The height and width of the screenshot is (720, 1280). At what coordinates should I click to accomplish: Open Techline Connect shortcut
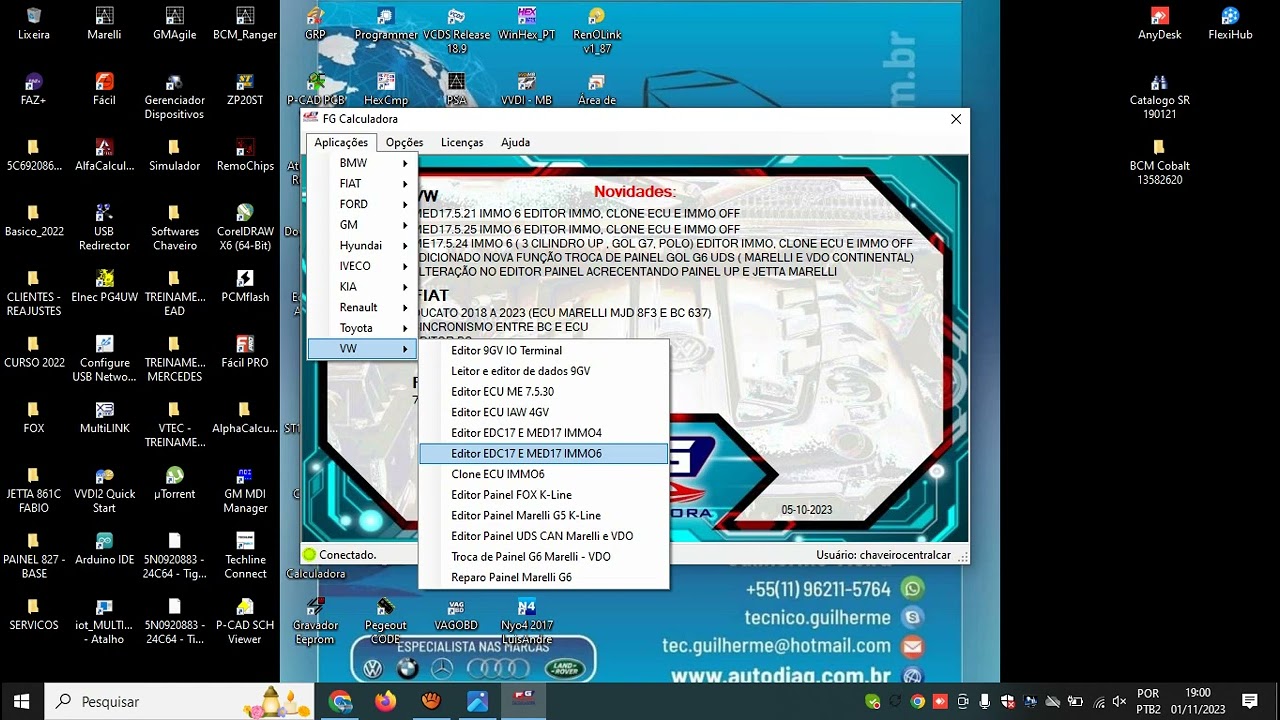click(245, 555)
